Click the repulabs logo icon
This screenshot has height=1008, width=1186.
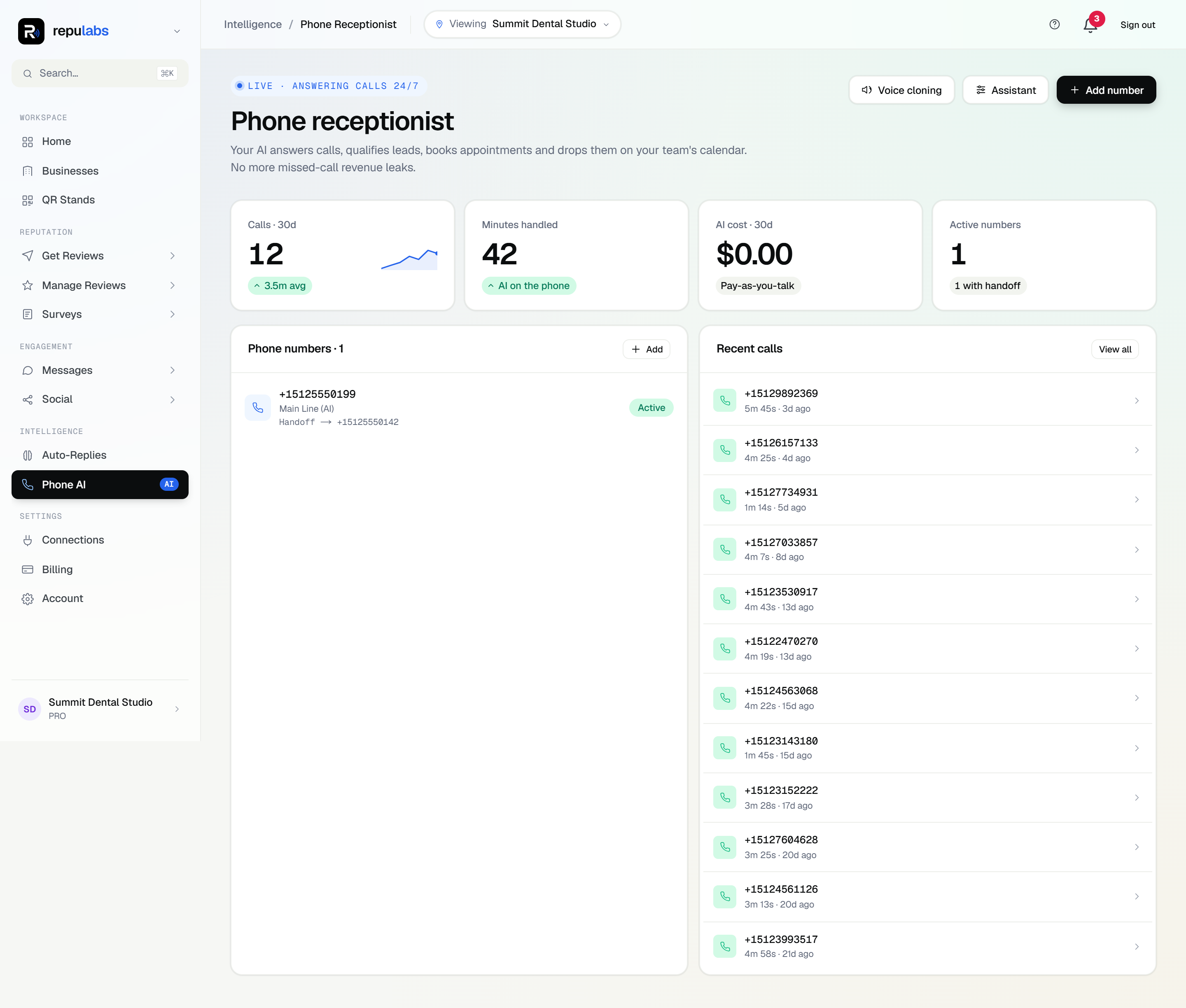click(x=31, y=31)
